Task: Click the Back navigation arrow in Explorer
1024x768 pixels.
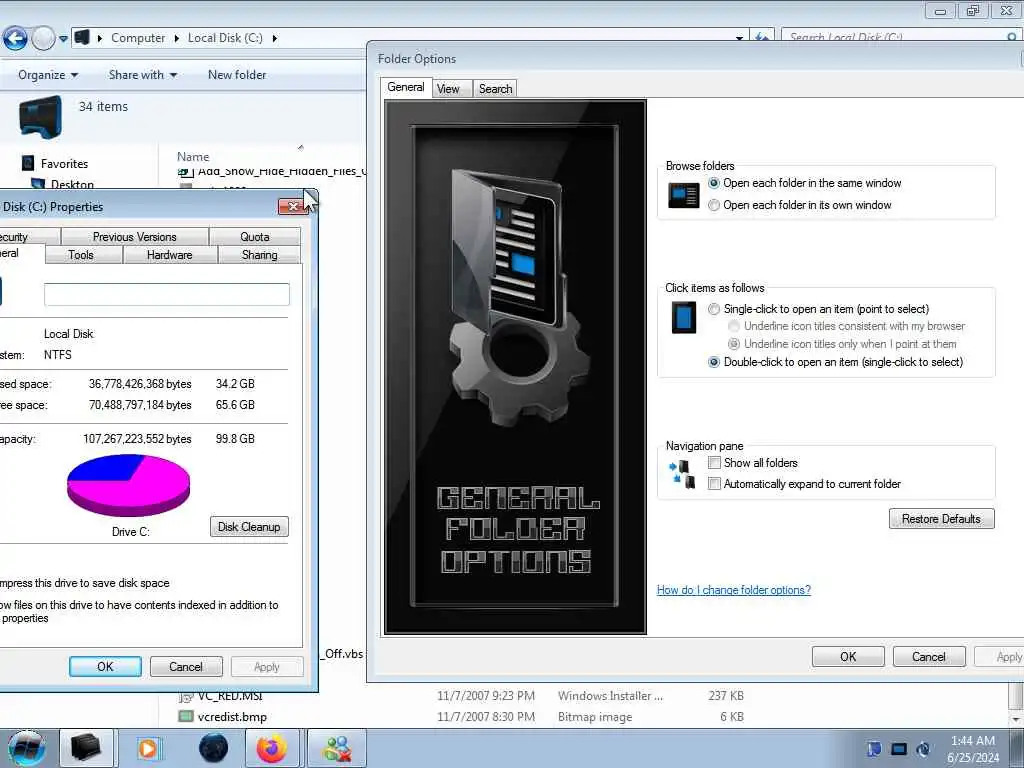Action: point(15,39)
